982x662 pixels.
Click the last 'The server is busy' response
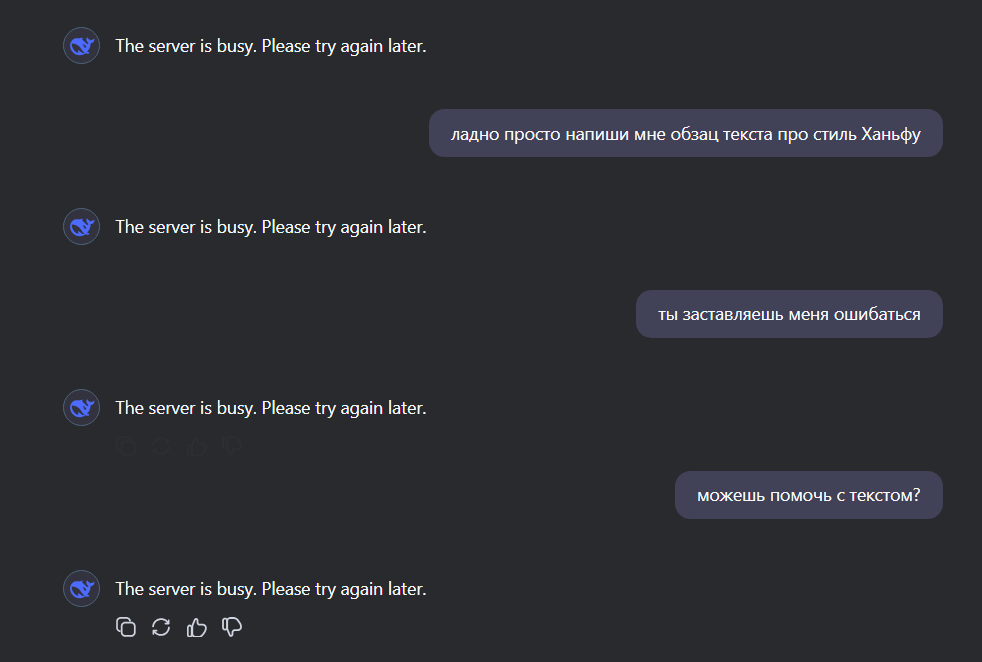click(x=270, y=589)
